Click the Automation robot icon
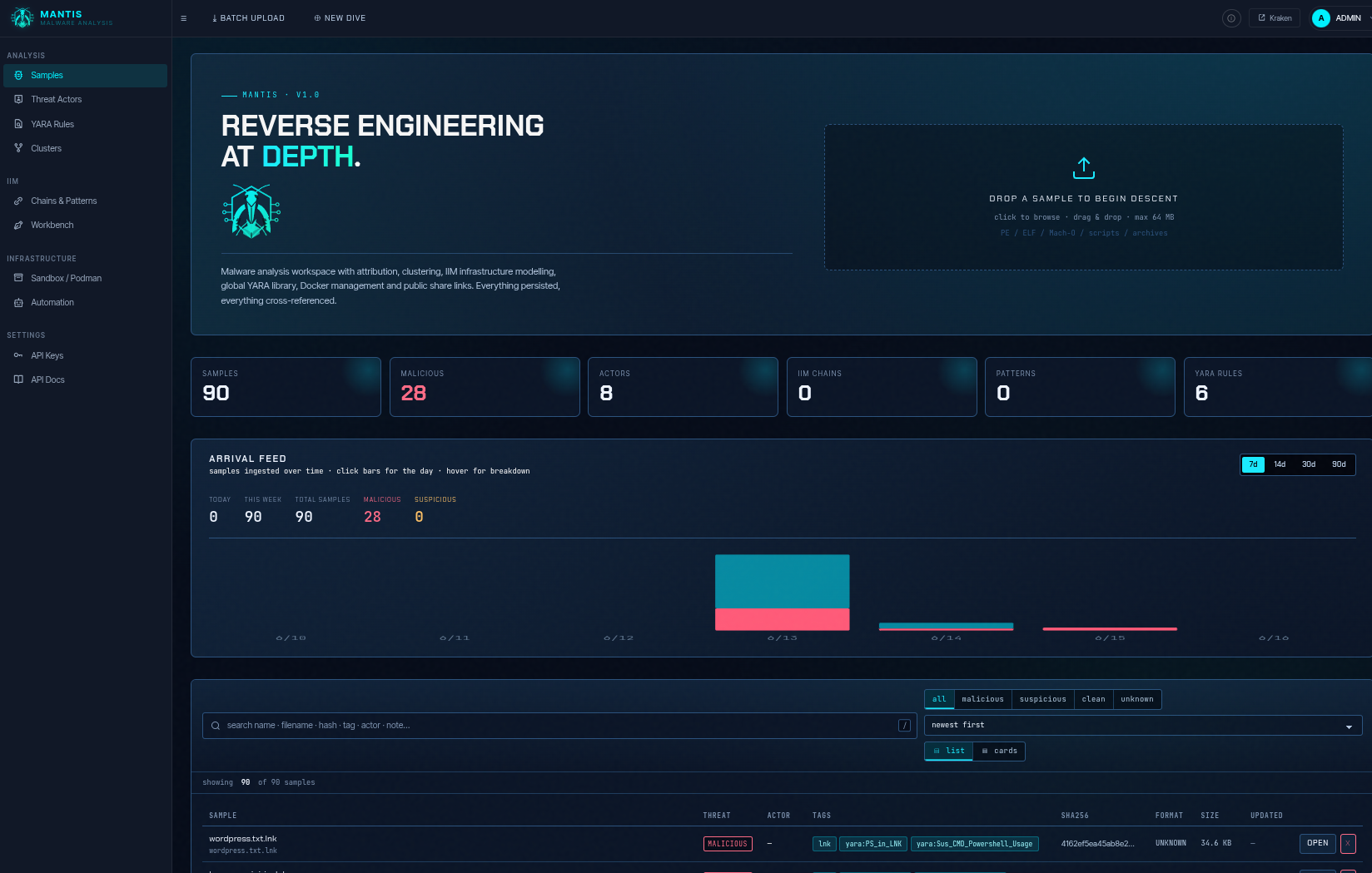The width and height of the screenshot is (1372, 873). click(x=18, y=303)
